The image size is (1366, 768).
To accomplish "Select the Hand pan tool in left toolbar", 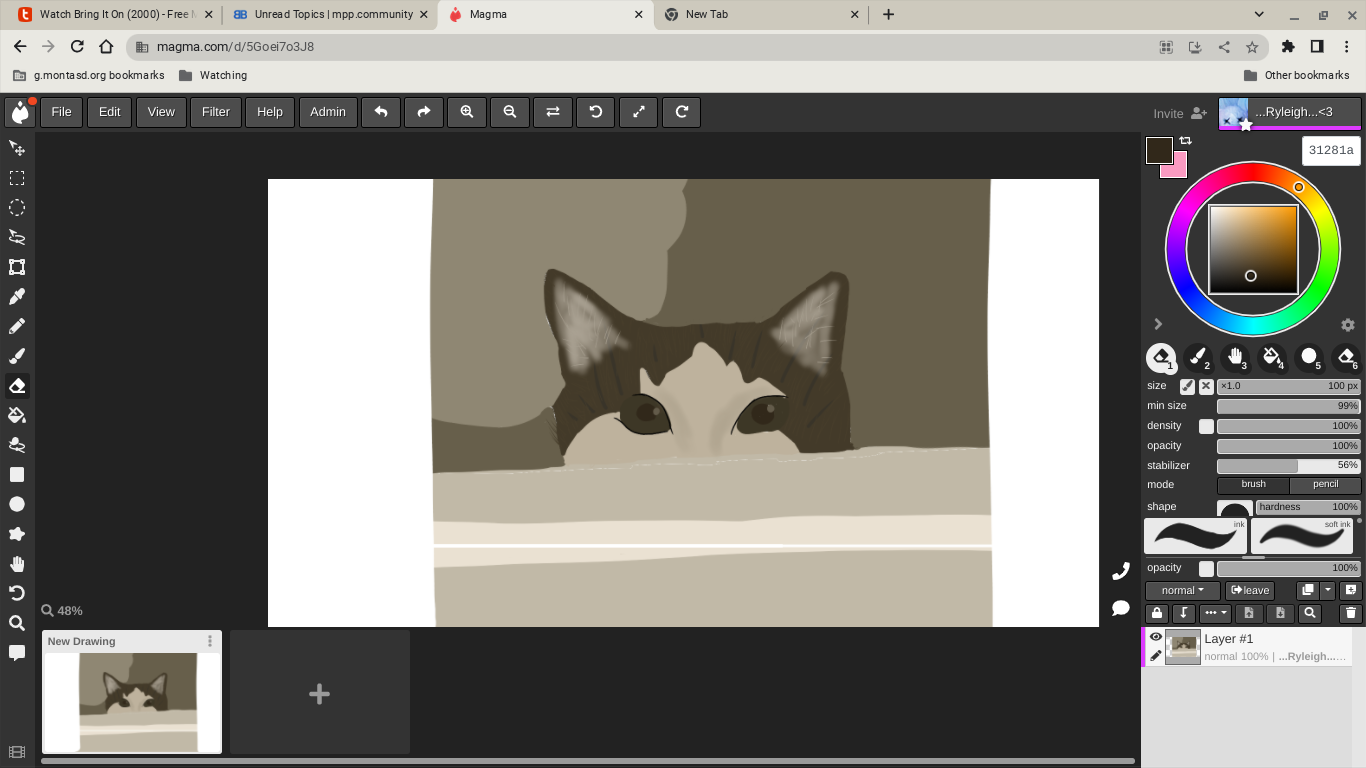I will point(17,564).
